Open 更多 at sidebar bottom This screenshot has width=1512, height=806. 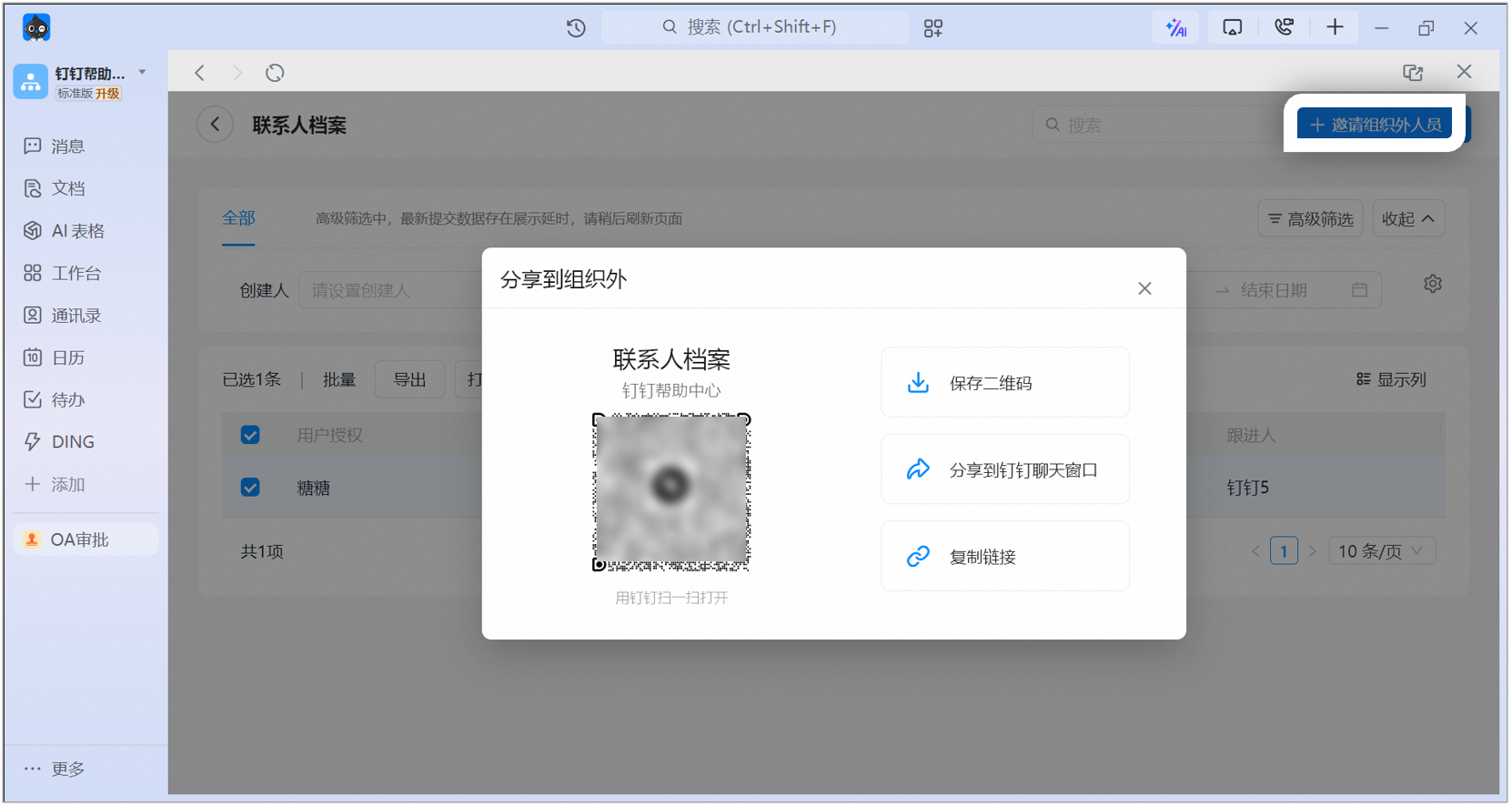click(x=55, y=770)
